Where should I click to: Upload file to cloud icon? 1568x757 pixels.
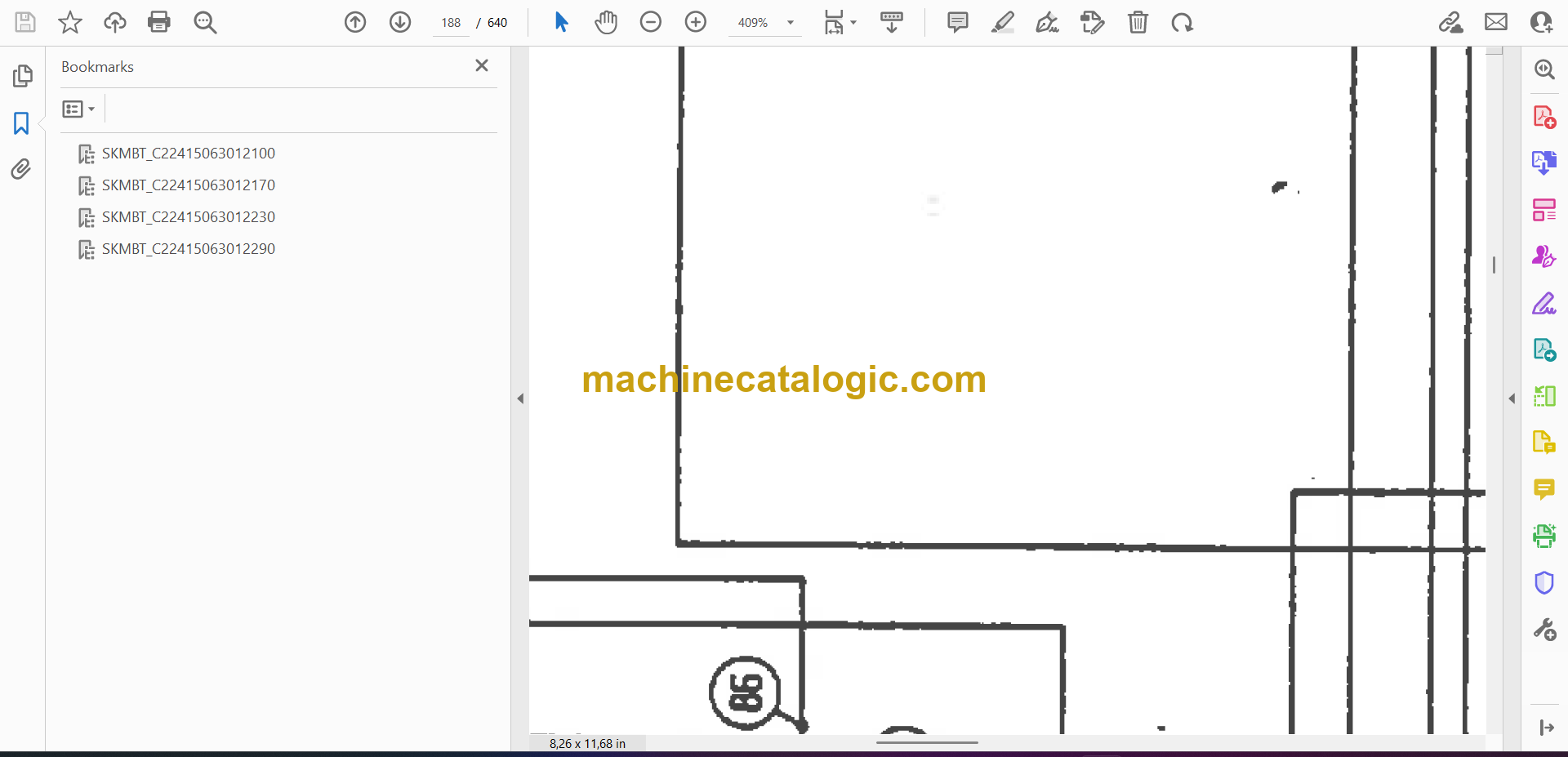(x=115, y=22)
